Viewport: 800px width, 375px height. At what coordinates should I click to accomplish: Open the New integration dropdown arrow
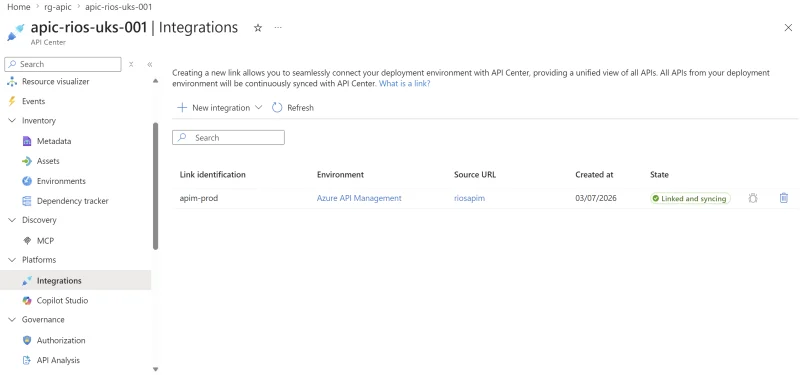coord(258,108)
